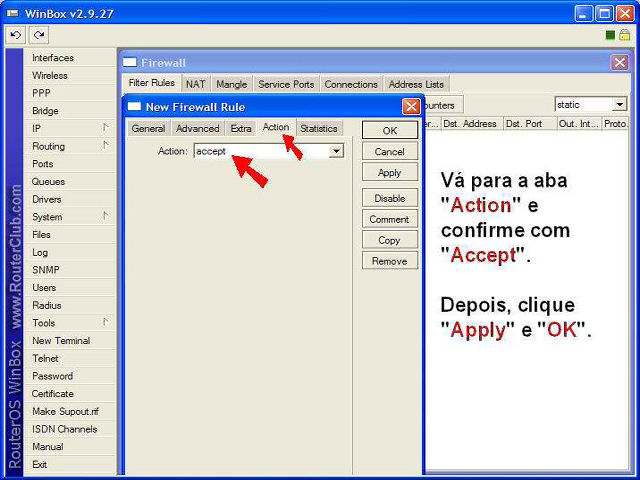Image resolution: width=640 pixels, height=480 pixels.
Task: Click the Undo arrow icon
Action: point(16,35)
